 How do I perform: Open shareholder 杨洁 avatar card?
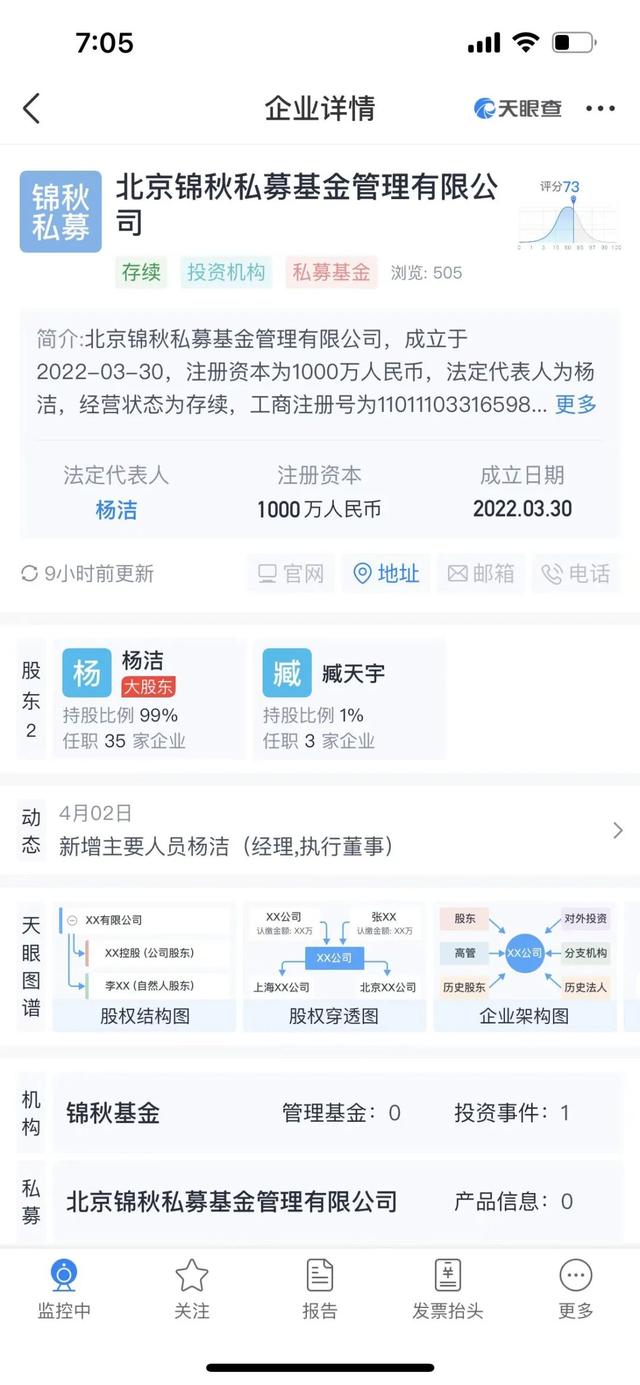coord(87,674)
